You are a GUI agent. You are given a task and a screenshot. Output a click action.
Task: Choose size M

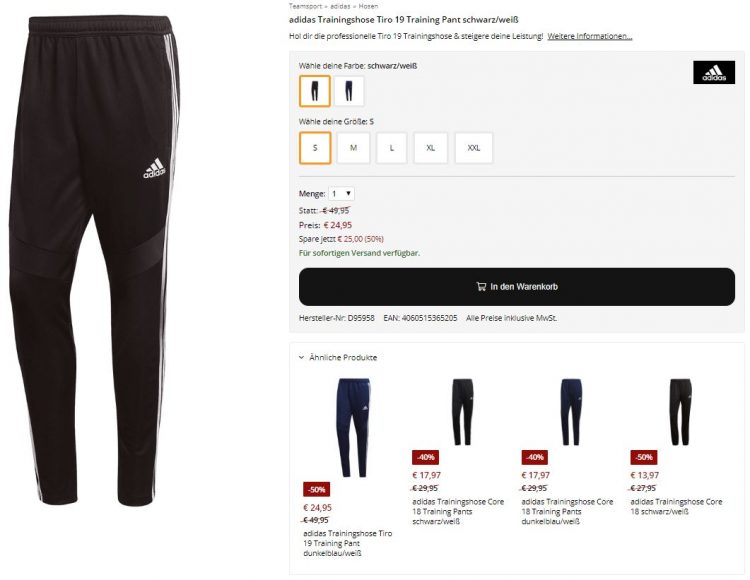point(353,148)
